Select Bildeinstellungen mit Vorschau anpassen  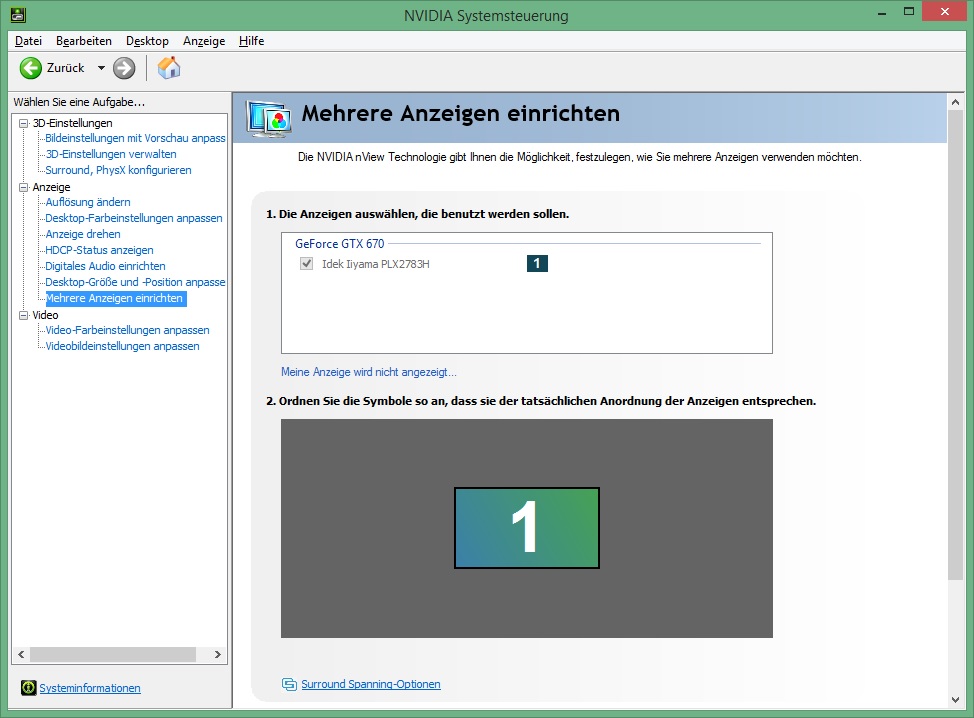(135, 138)
